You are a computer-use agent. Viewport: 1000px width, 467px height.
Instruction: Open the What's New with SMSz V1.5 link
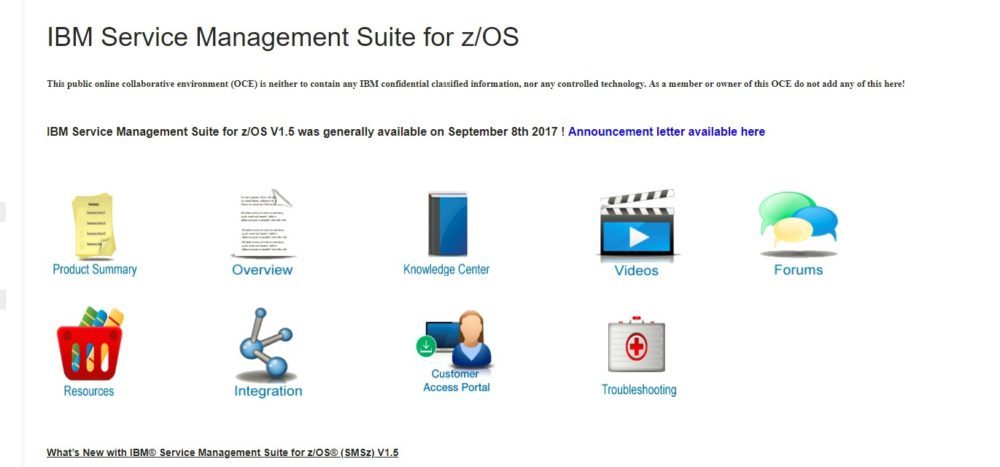(x=222, y=453)
